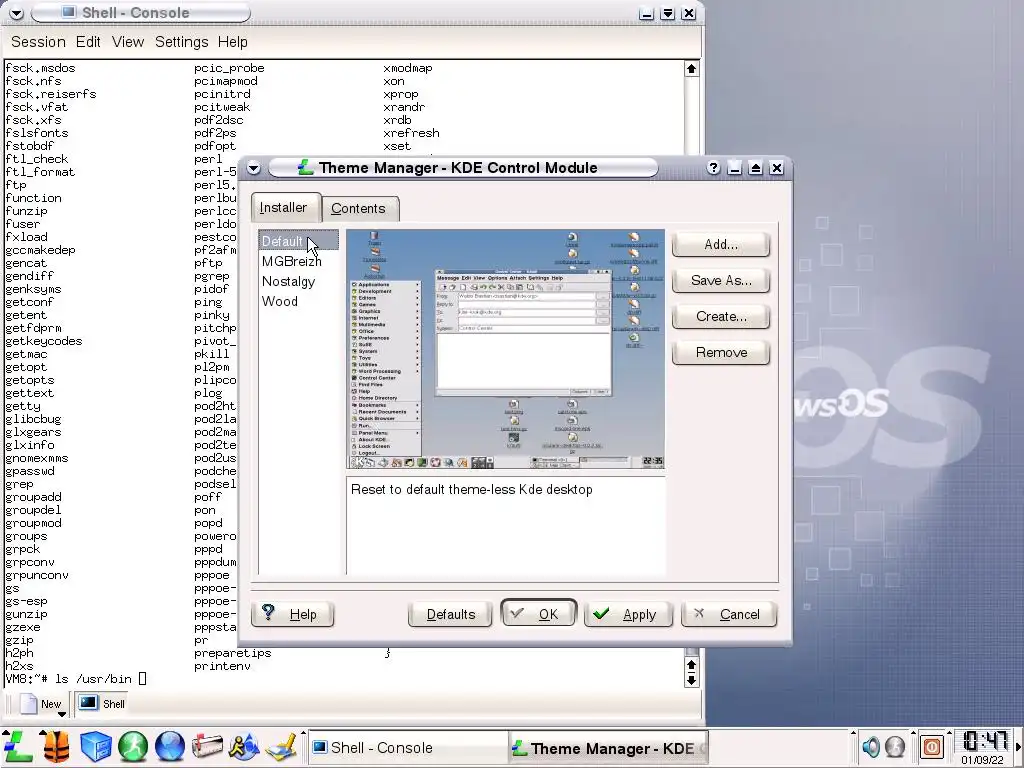Click the text preparetips in Console

(x=232, y=653)
